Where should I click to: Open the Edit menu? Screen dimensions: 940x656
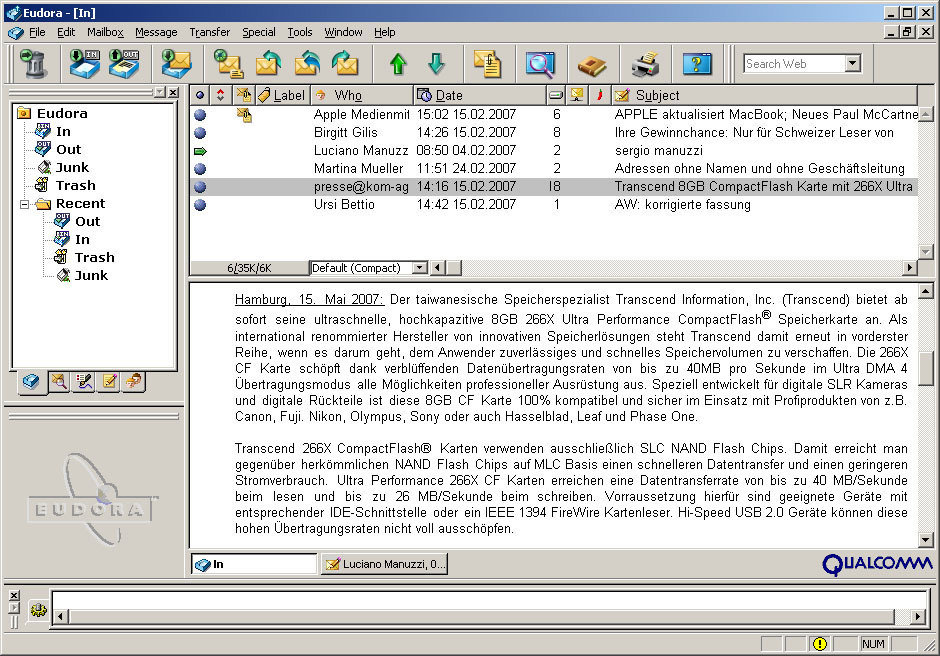click(66, 32)
